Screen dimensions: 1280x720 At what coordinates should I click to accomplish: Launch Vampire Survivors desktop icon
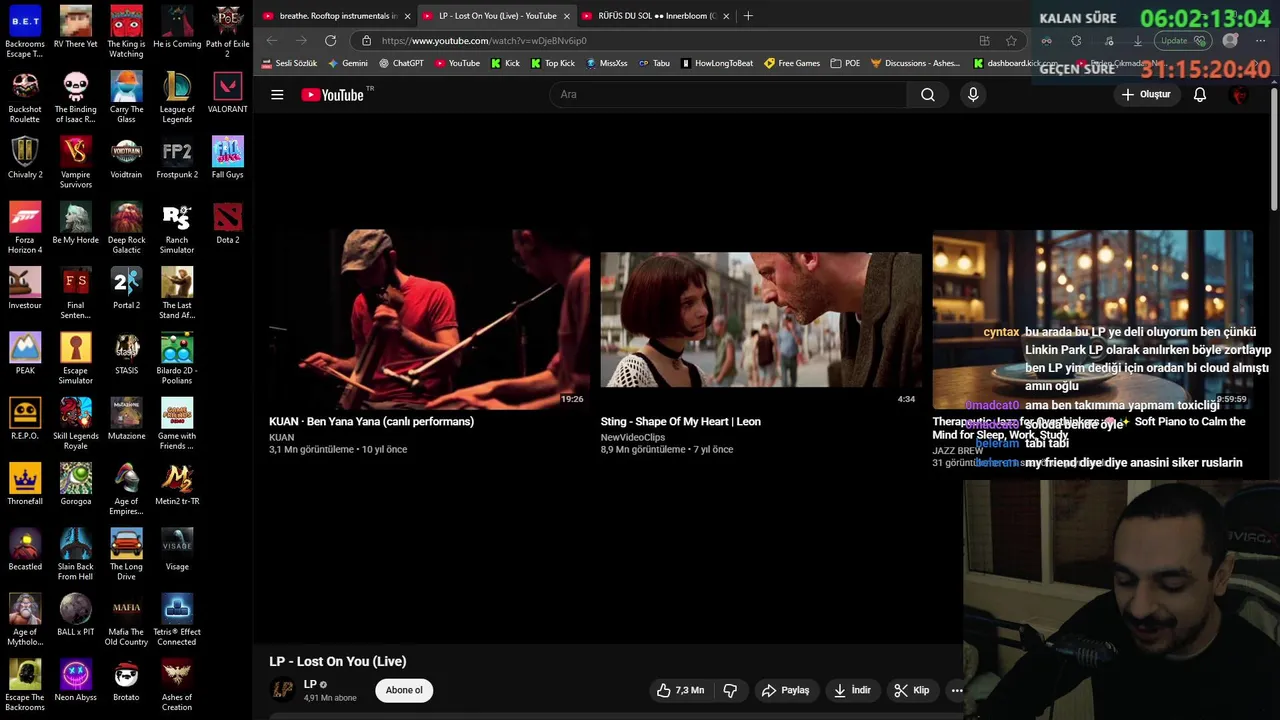[x=76, y=162]
